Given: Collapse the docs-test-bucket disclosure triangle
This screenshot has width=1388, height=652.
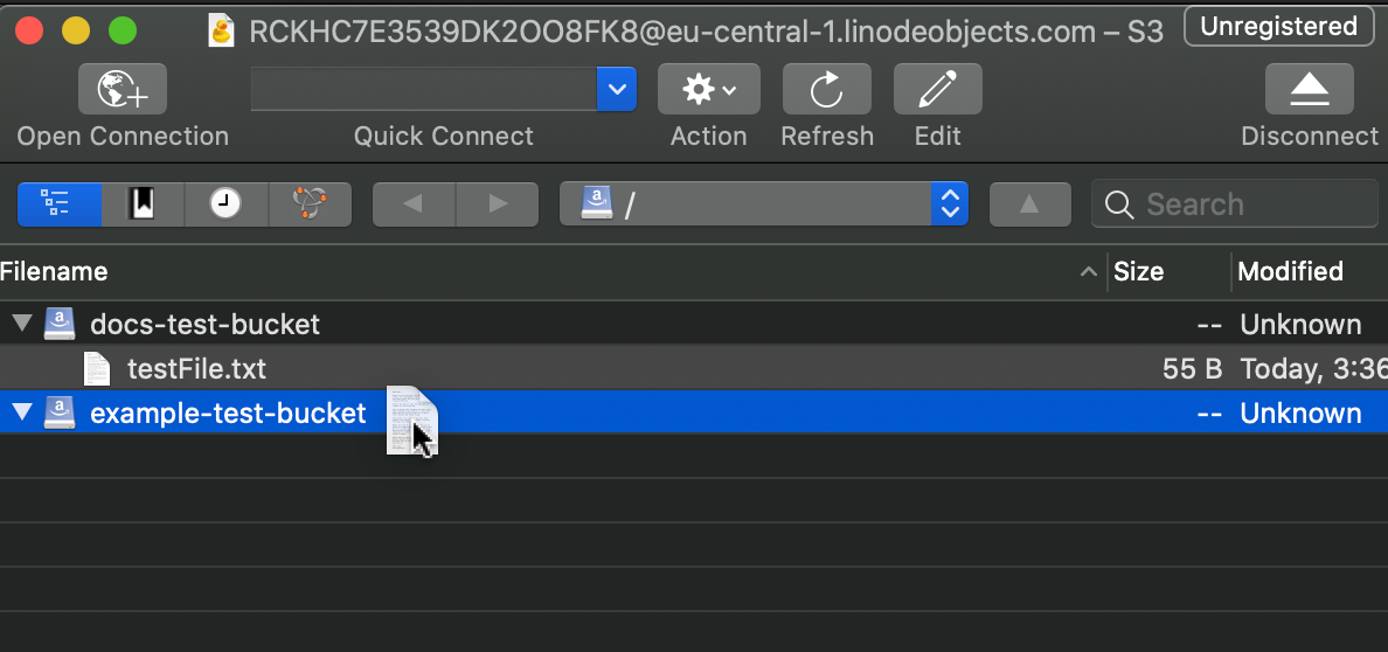Looking at the screenshot, I should (x=21, y=323).
